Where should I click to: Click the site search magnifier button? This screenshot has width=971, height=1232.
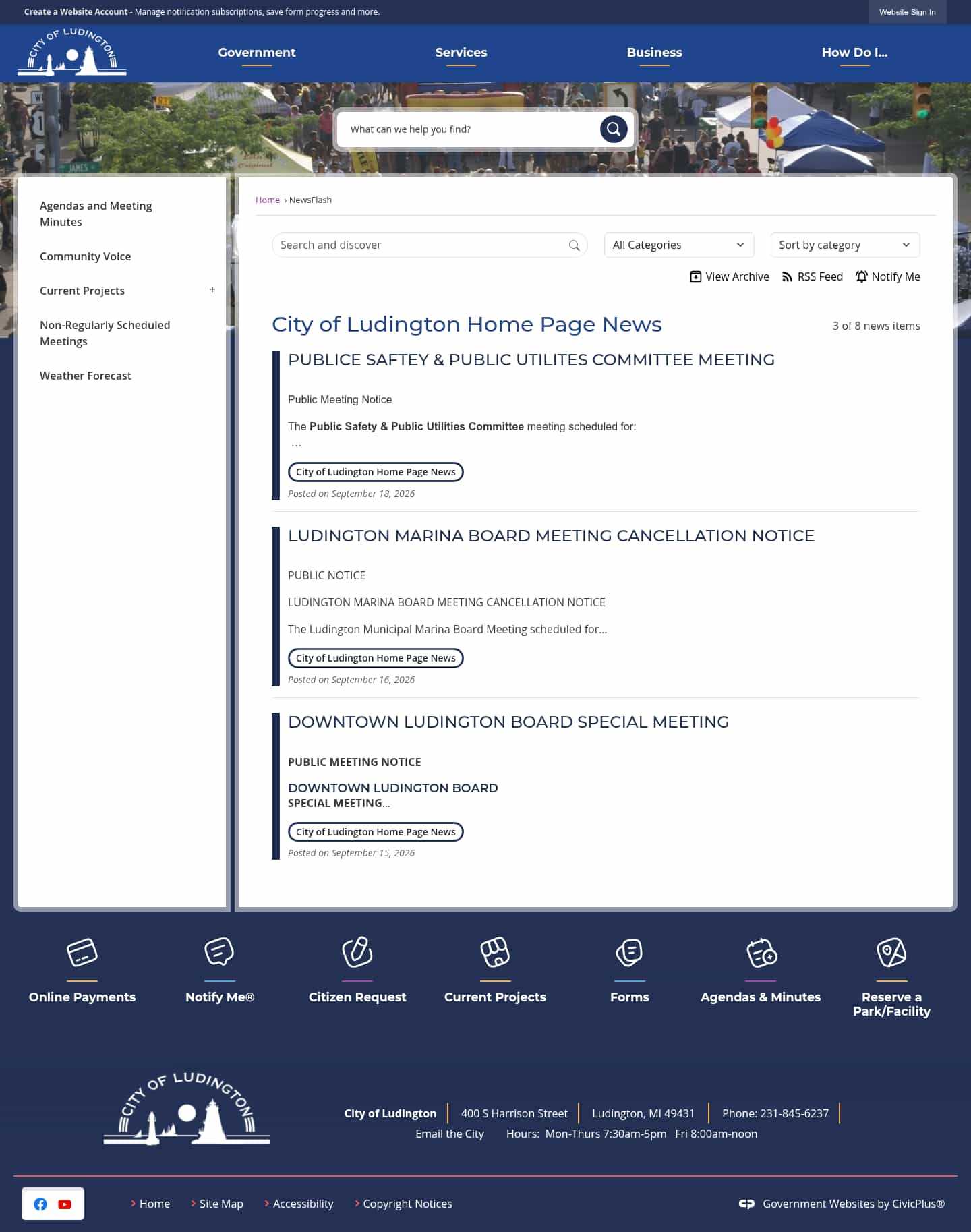614,129
